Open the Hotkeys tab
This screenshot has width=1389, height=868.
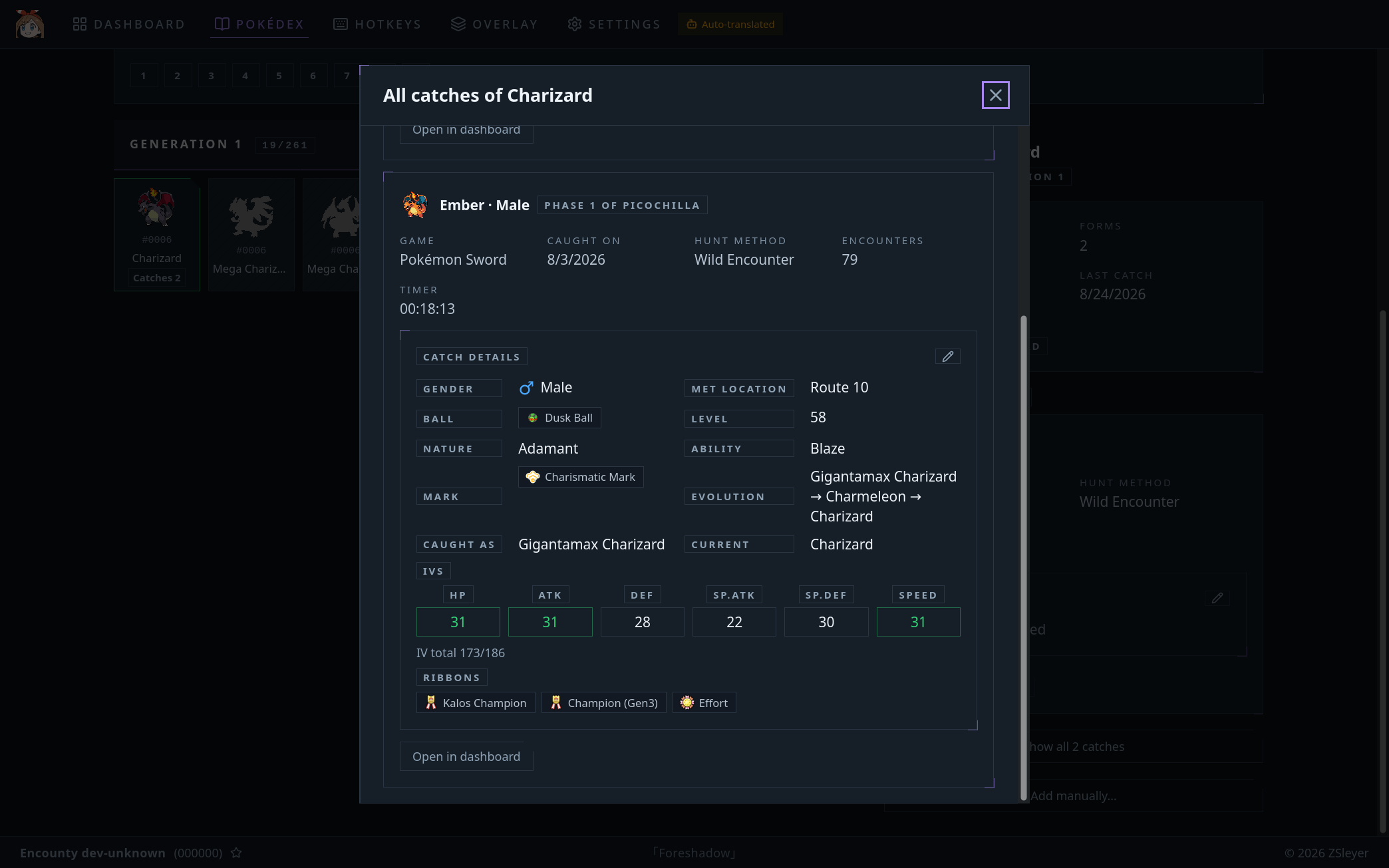click(x=377, y=25)
